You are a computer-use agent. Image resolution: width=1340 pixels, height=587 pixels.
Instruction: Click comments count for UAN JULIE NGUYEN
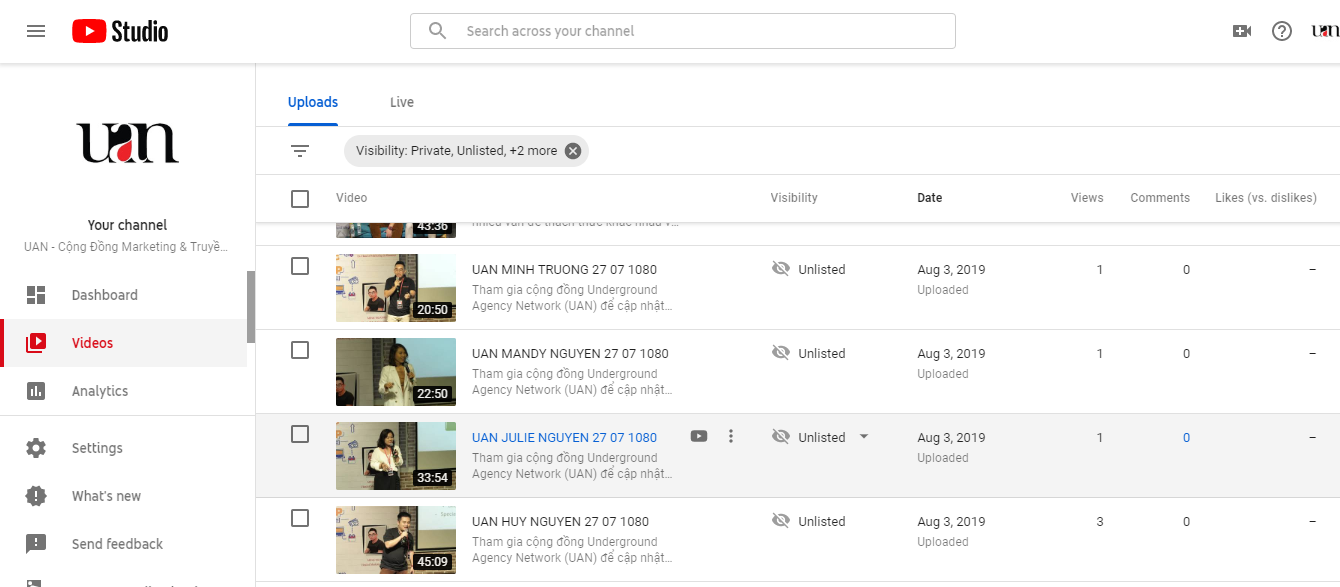(x=1187, y=437)
